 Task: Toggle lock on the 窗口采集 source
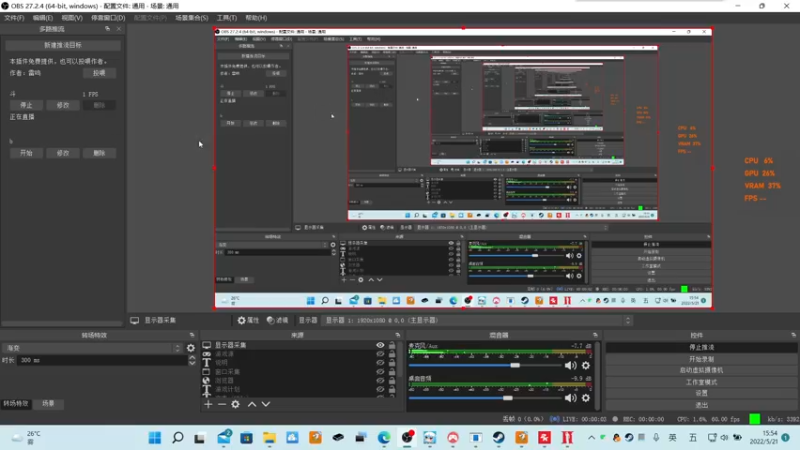point(392,372)
